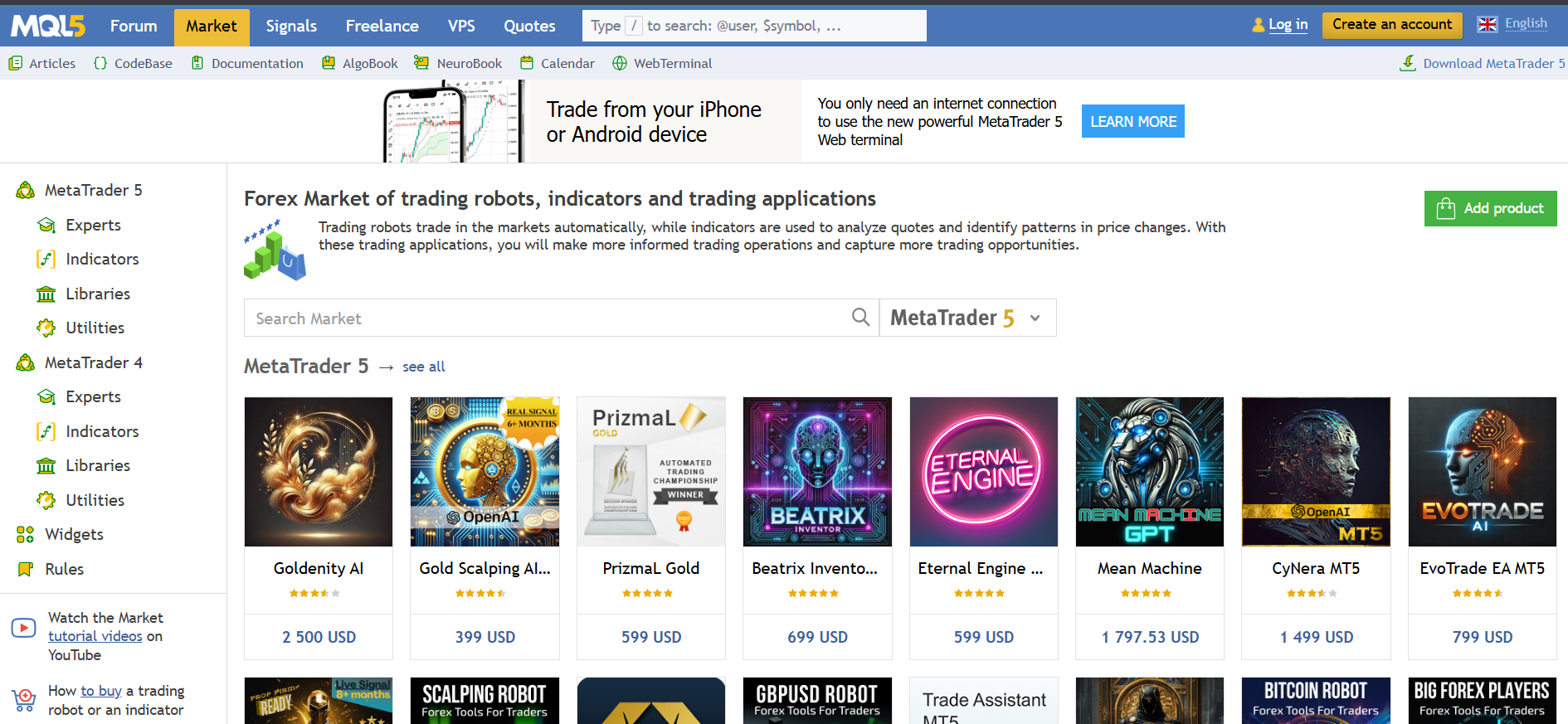The image size is (1568, 724).
Task: Click the LEARN MORE banner button
Action: click(x=1132, y=121)
